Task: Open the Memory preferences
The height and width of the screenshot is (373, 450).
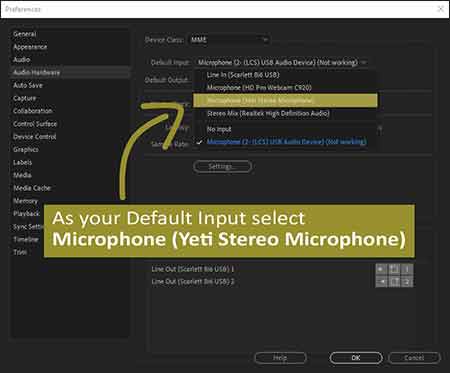Action: coord(26,201)
